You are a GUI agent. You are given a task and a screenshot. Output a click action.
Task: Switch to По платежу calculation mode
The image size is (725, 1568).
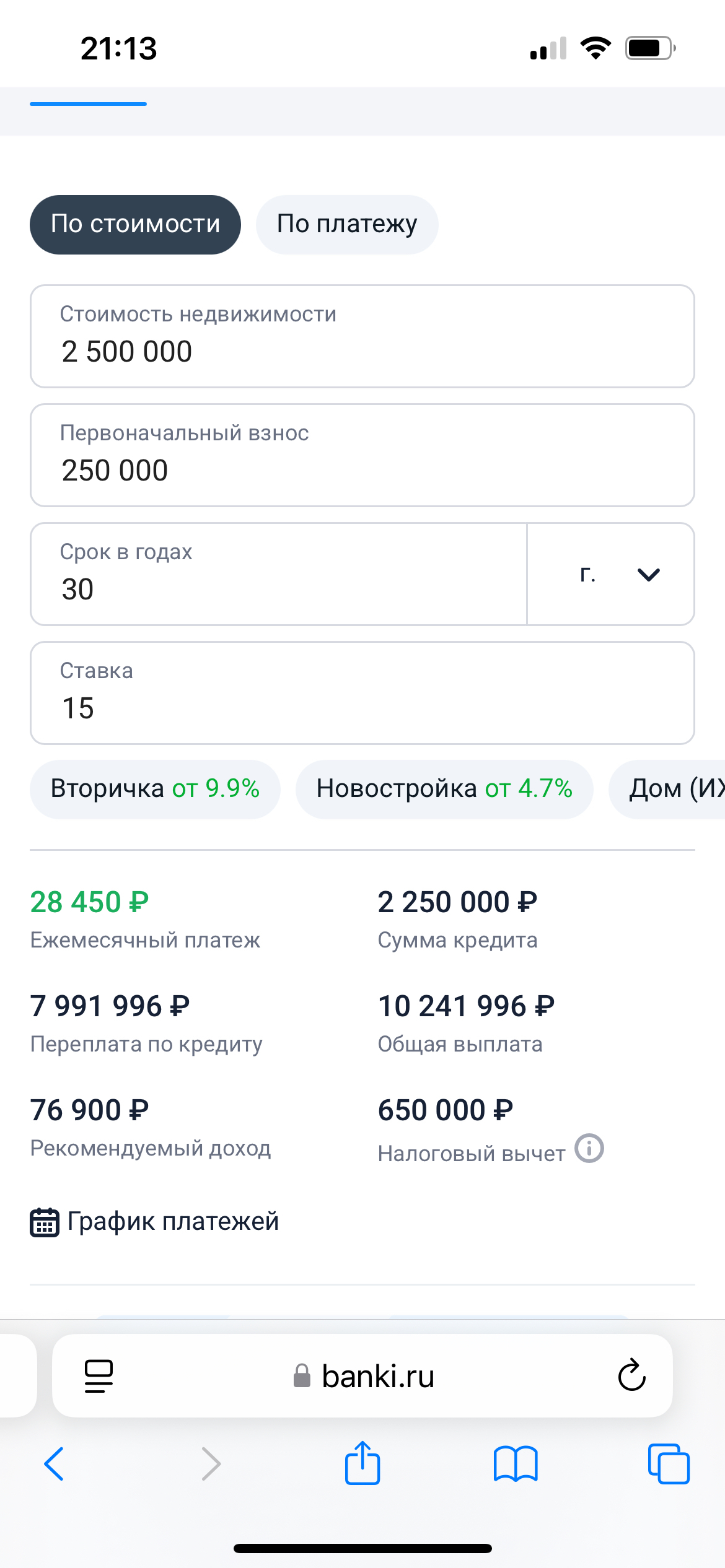(347, 224)
